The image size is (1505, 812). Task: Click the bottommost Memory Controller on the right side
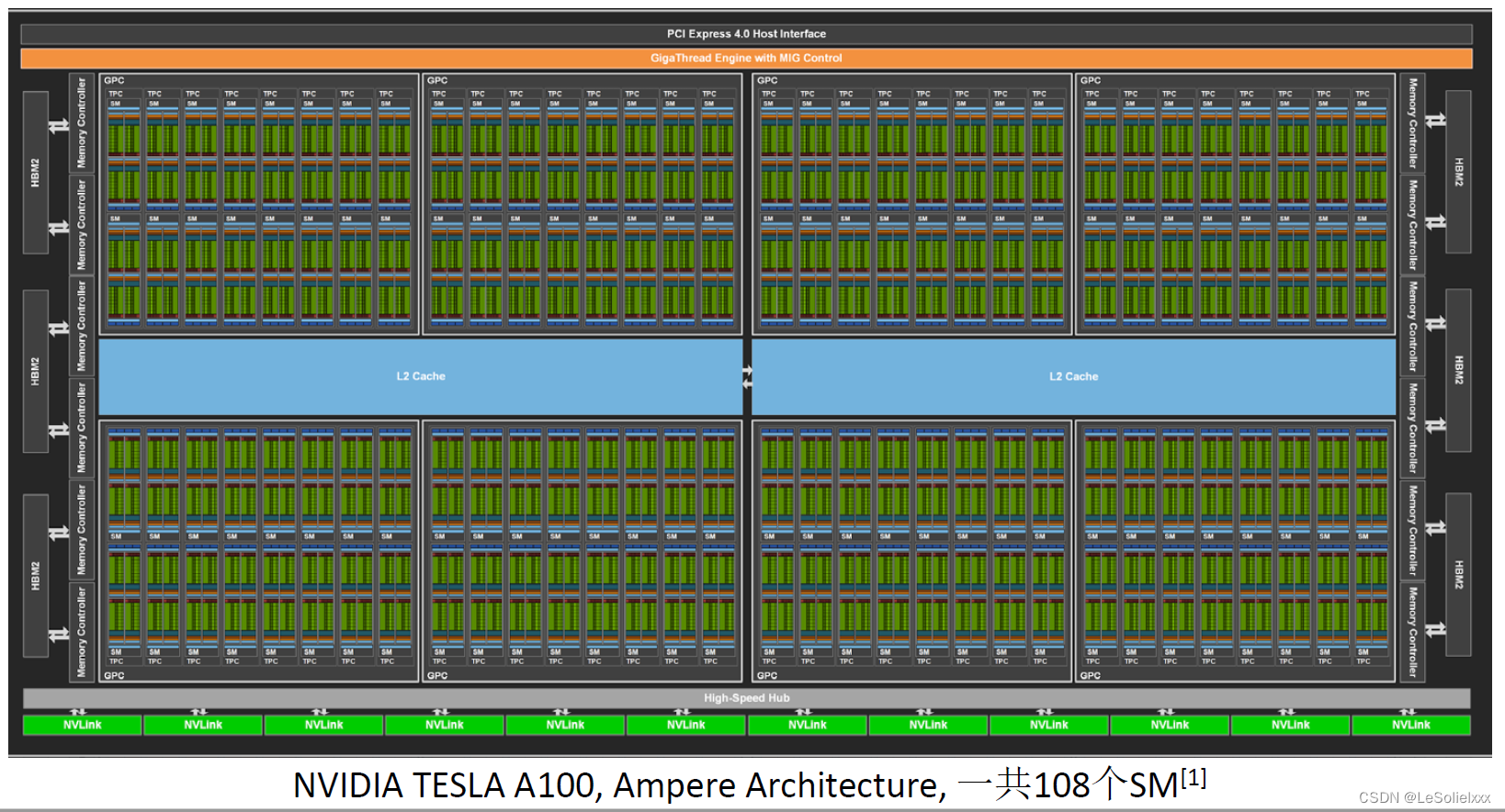(1412, 632)
